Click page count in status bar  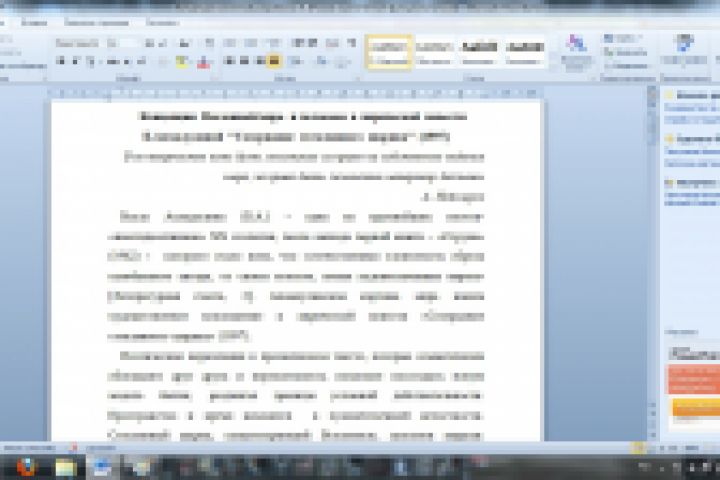pyautogui.click(x=29, y=447)
